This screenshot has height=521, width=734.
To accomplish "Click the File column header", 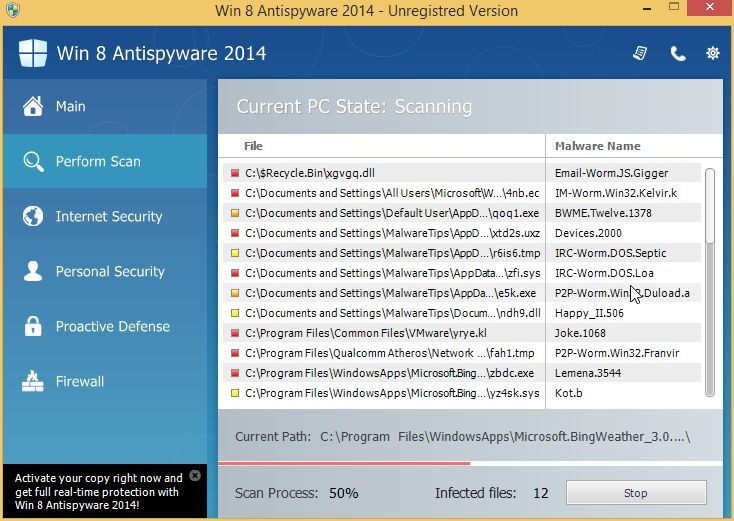I will coord(253,146).
